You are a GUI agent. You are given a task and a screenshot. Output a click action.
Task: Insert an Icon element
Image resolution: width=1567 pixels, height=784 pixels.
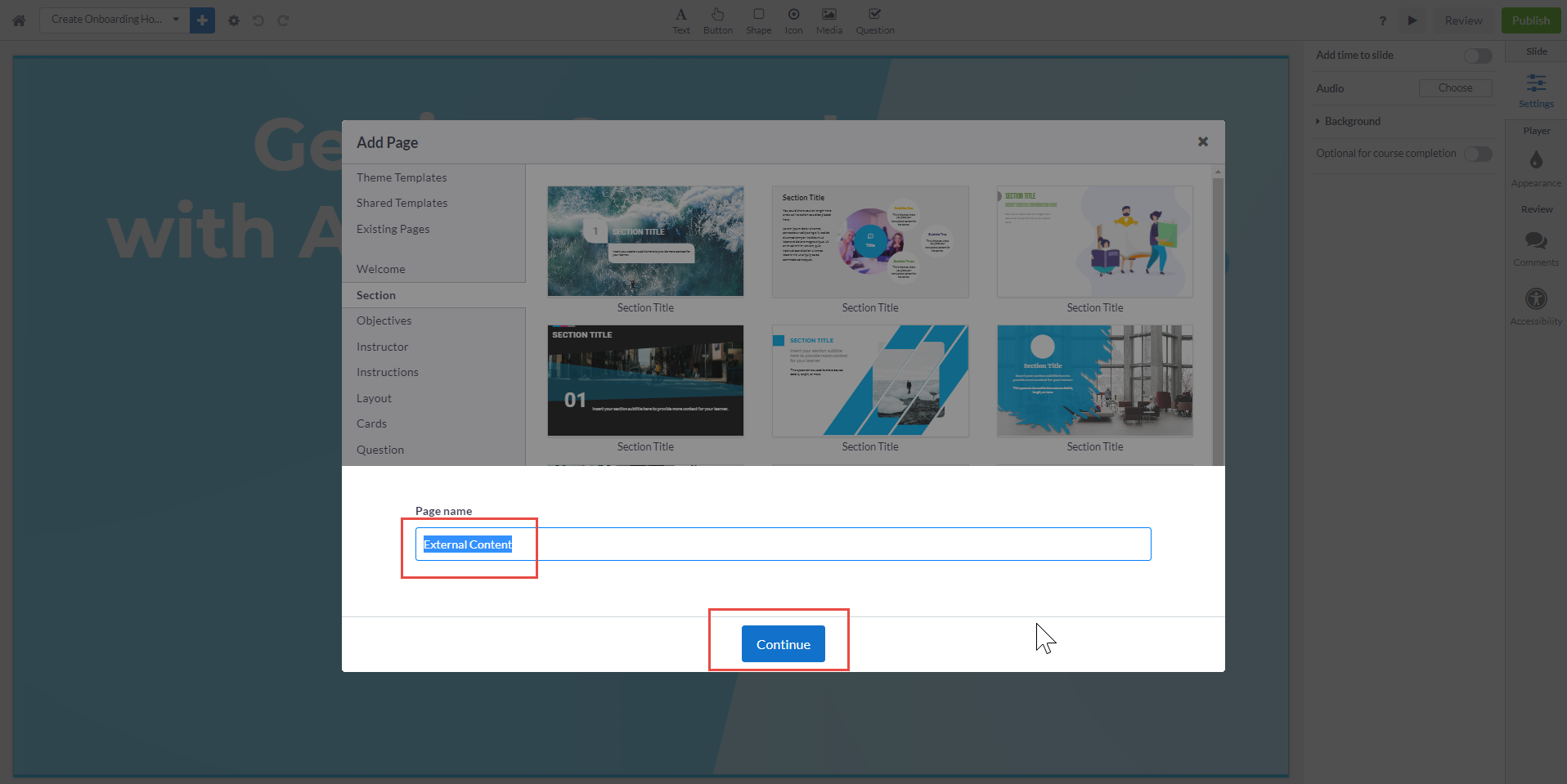coord(794,20)
